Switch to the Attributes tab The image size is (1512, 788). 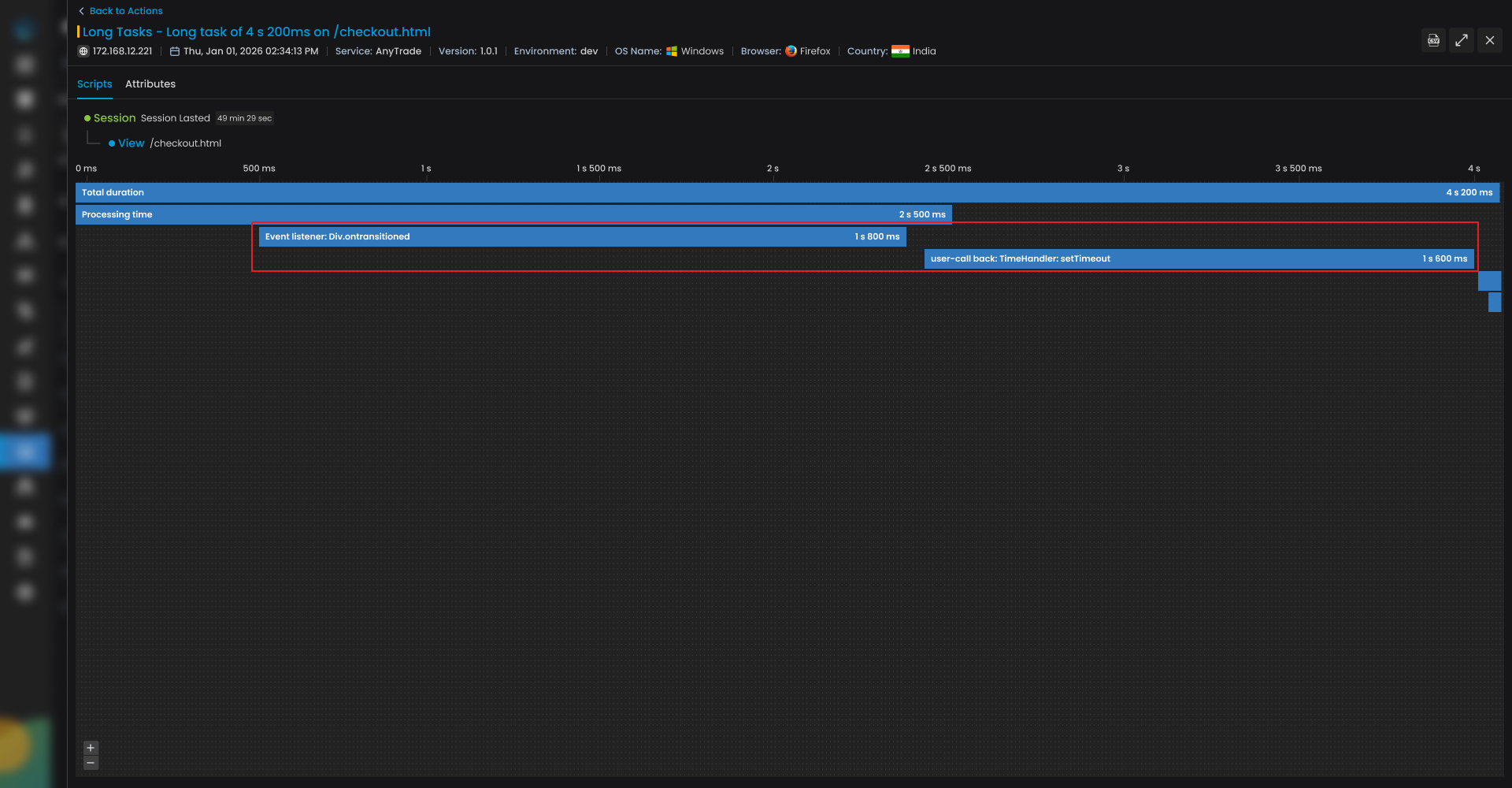point(150,84)
